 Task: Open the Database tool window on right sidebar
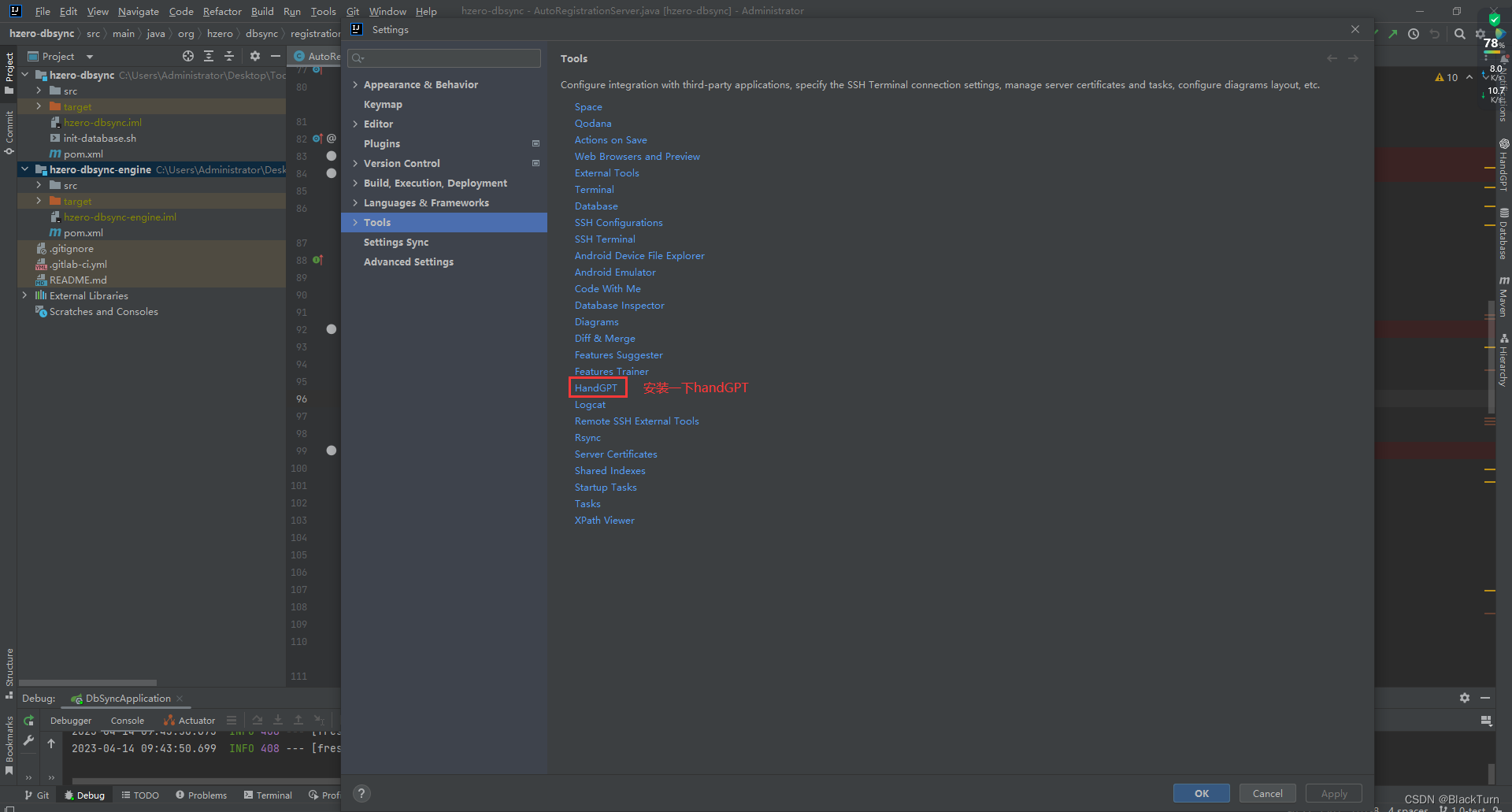tap(1503, 234)
